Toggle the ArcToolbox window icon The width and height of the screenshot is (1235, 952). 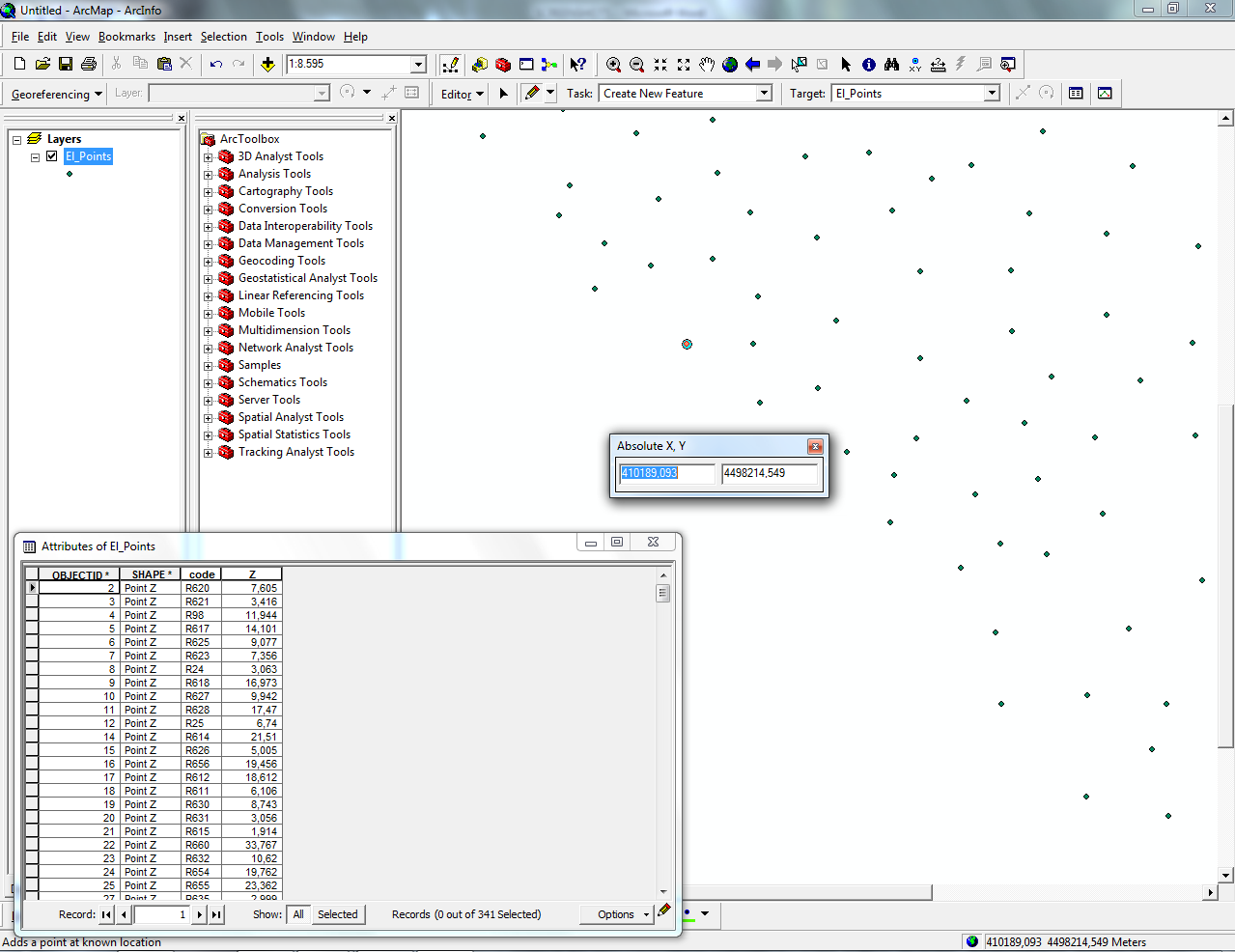tap(503, 65)
